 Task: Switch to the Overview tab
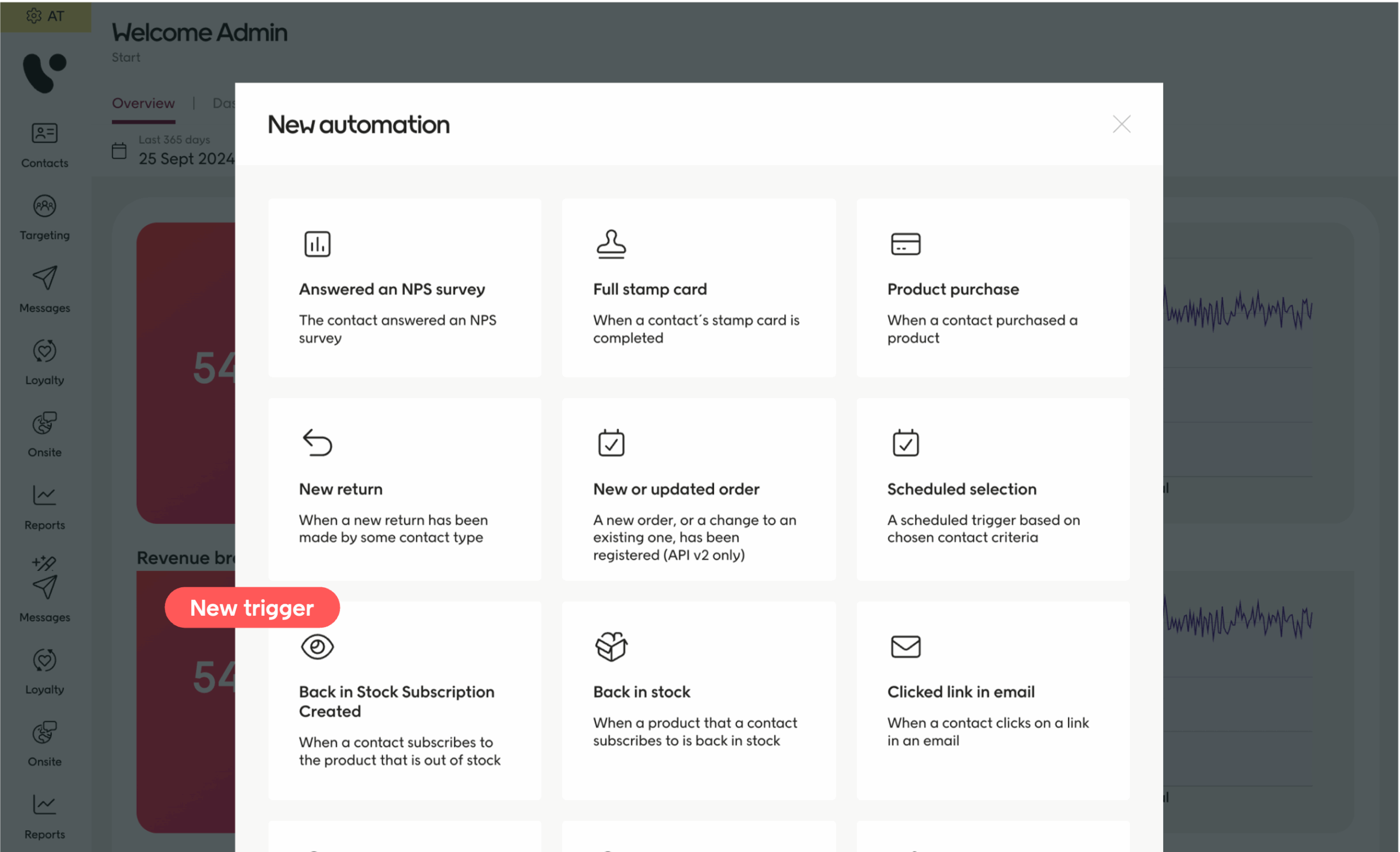143,103
